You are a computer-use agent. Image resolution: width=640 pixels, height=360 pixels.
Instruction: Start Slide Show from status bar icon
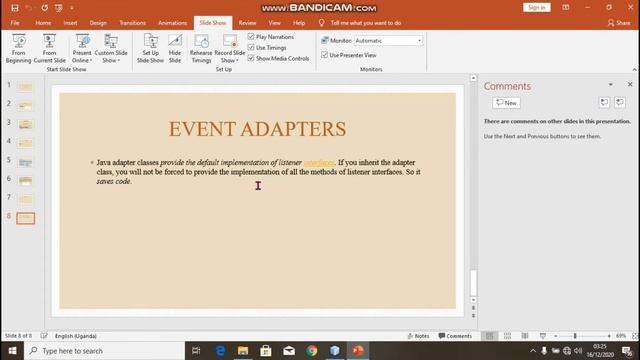(x=542, y=336)
